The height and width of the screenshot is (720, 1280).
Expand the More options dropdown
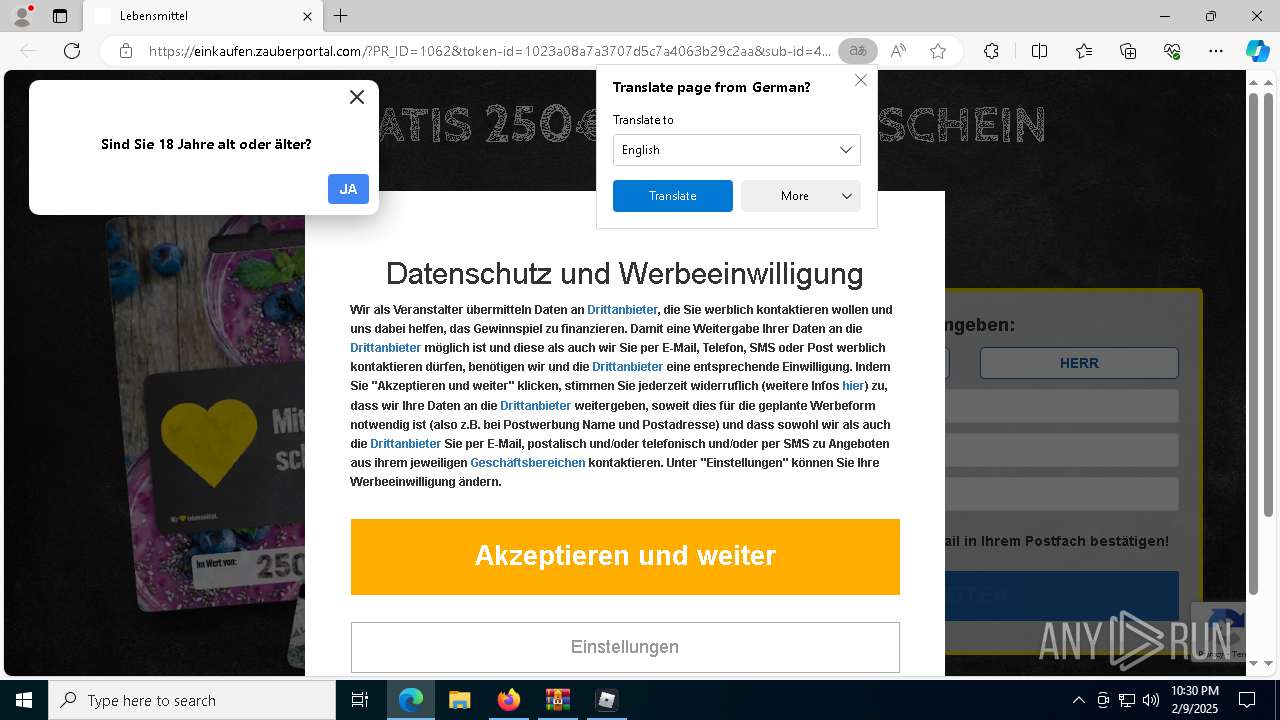[x=801, y=196]
